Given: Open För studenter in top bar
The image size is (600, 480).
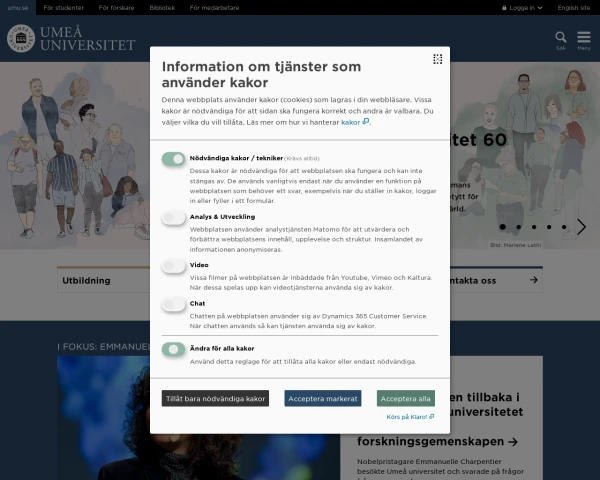Looking at the screenshot, I should (x=64, y=8).
